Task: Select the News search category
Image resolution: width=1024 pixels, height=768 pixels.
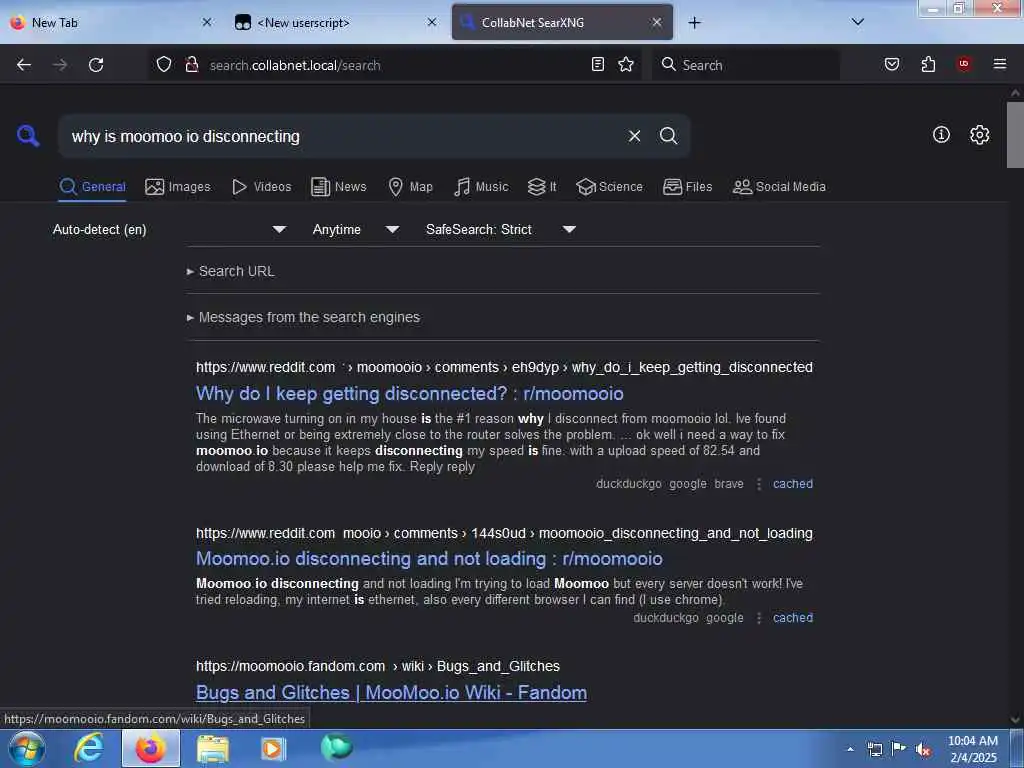Action: 339,187
